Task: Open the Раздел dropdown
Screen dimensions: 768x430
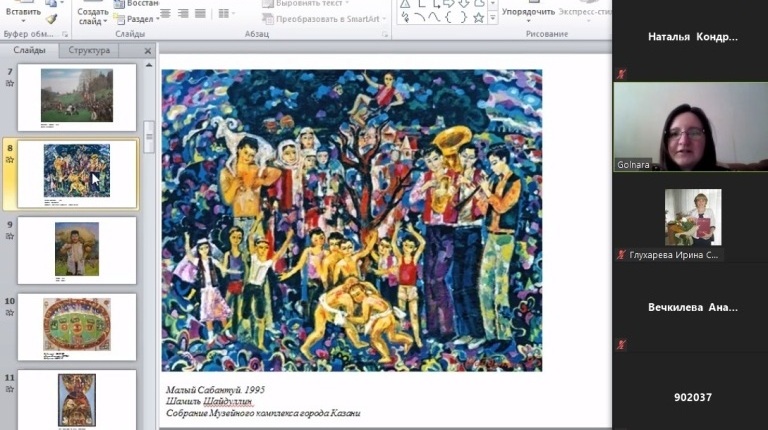Action: point(137,19)
